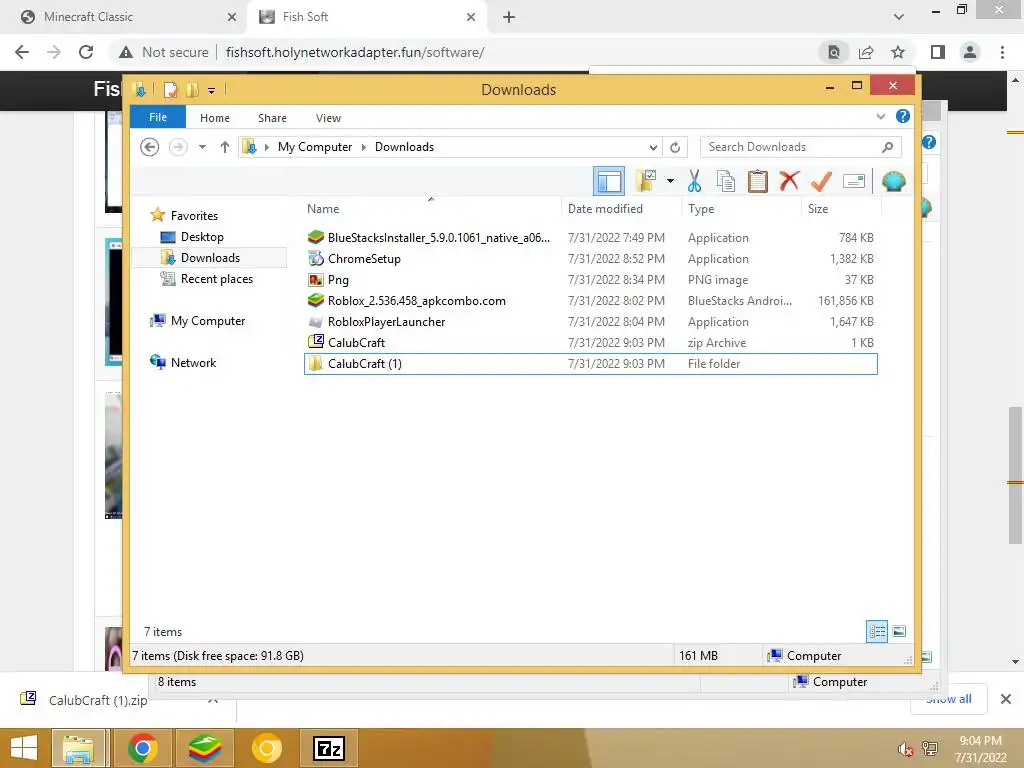
Task: Select the CalubCraft (1) folder
Action: click(x=590, y=364)
